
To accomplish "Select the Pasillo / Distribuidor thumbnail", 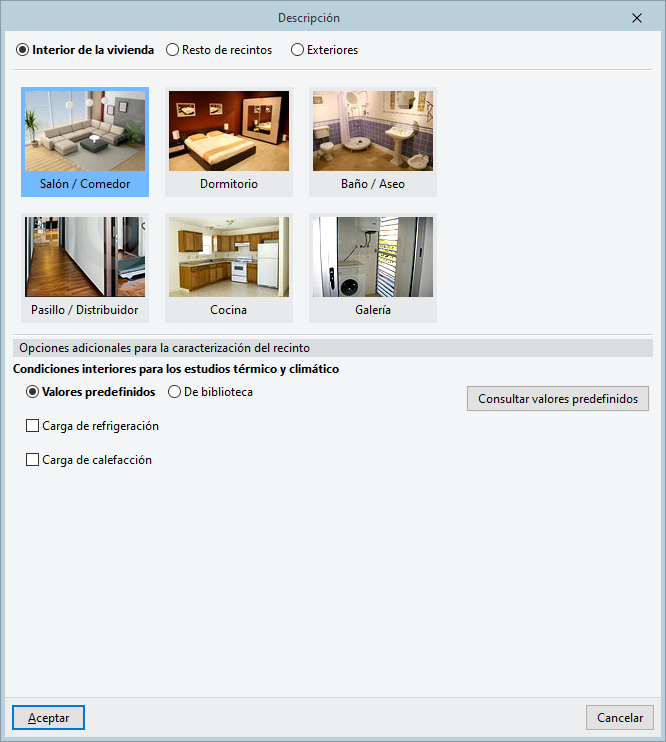I will [x=85, y=267].
